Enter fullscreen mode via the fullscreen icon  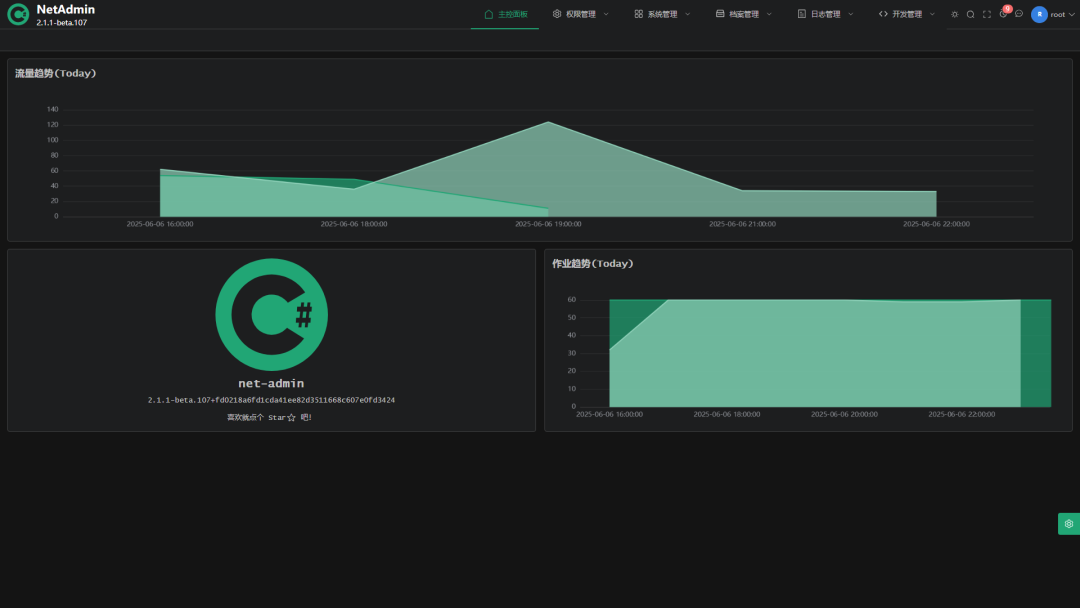[x=986, y=14]
